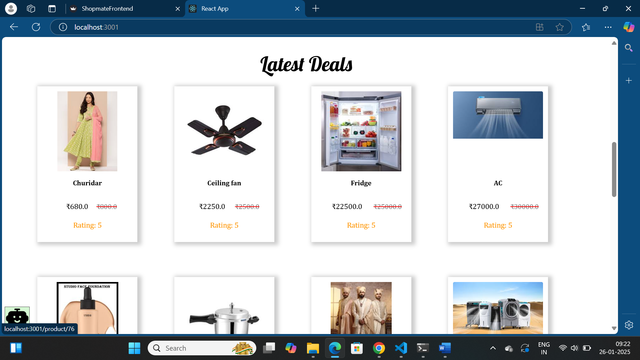
Task: Click the Ceiling fan product name
Action: coord(224,183)
